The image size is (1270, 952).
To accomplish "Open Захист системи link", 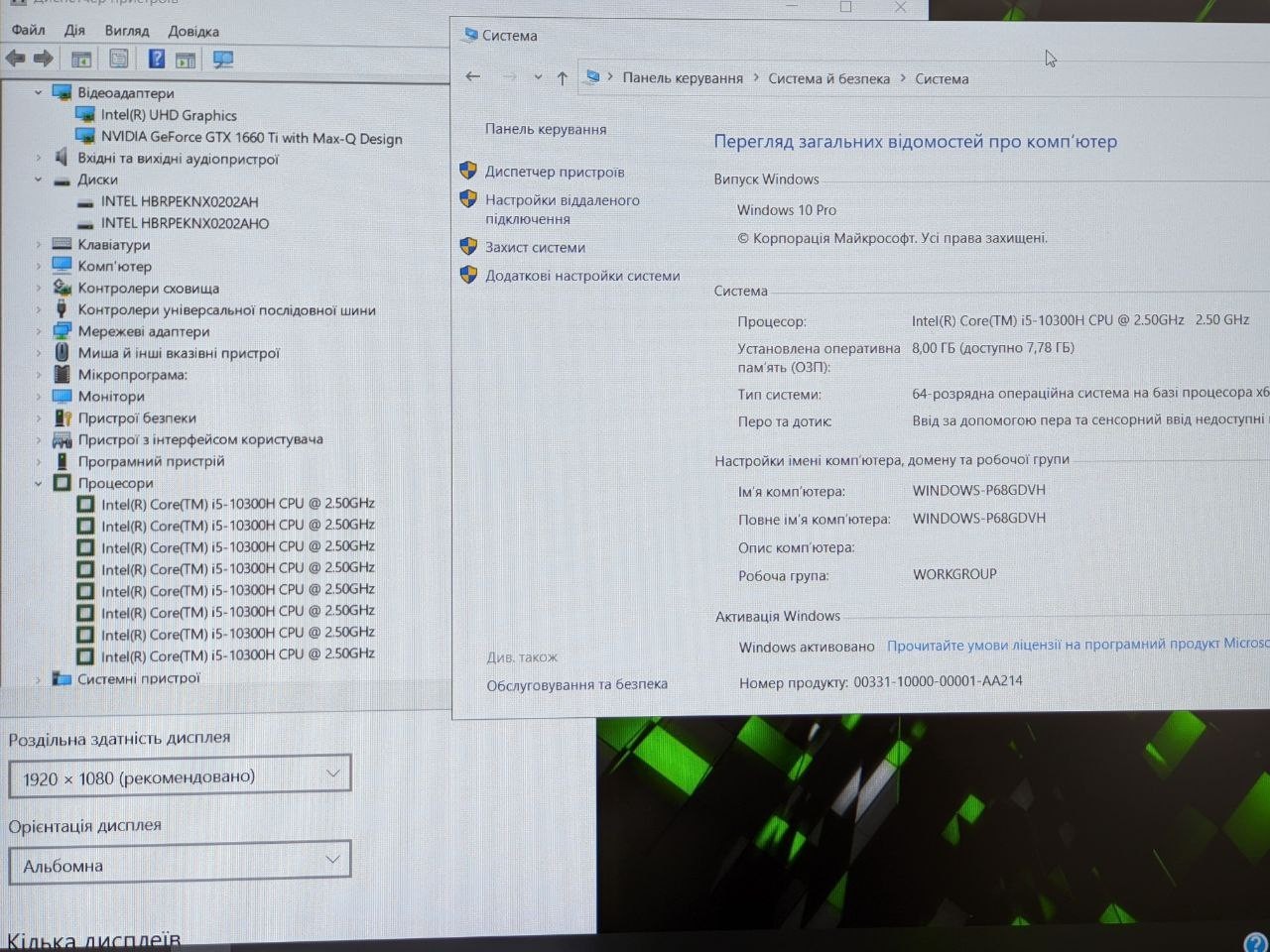I will coord(535,247).
